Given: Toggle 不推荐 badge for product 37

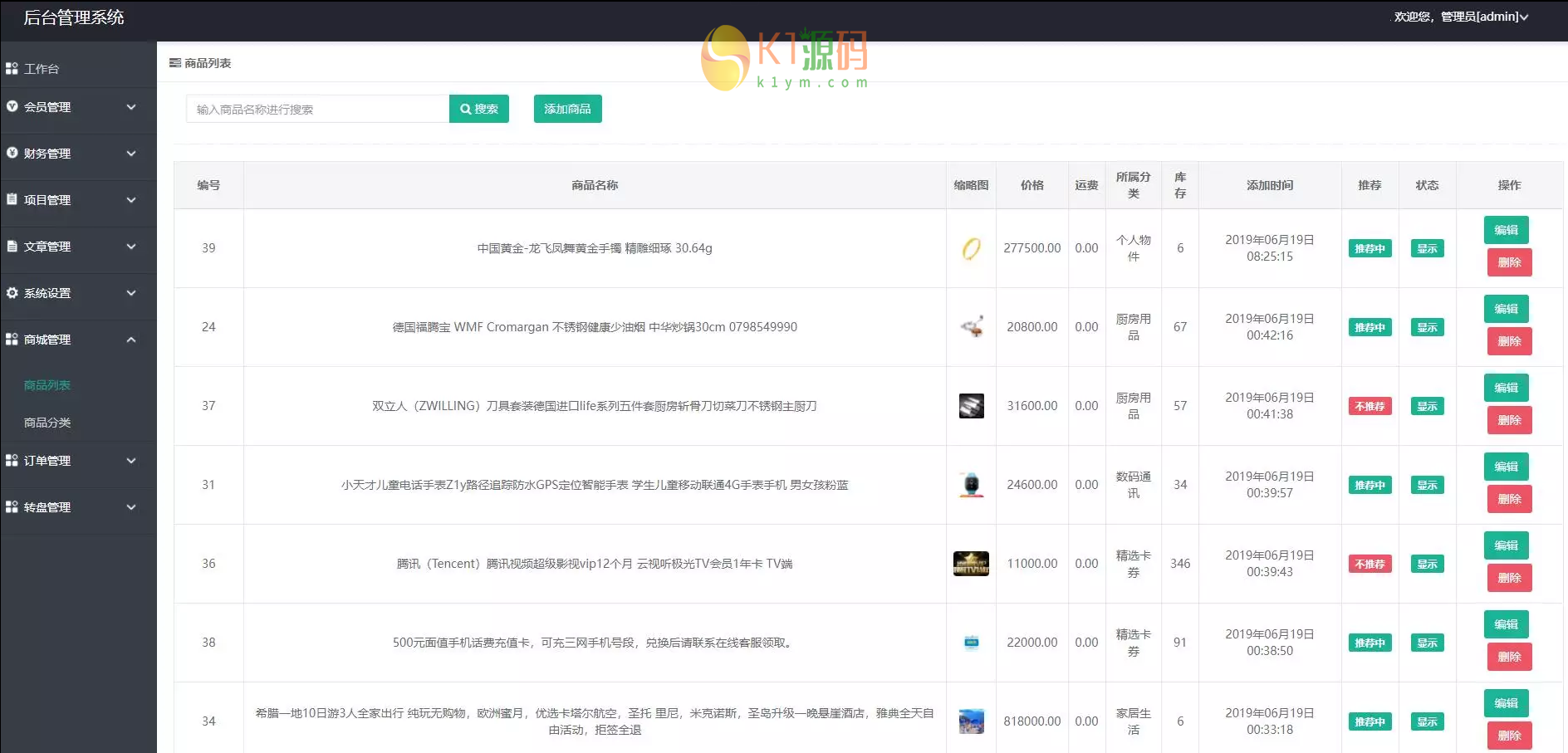Looking at the screenshot, I should 1370,406.
